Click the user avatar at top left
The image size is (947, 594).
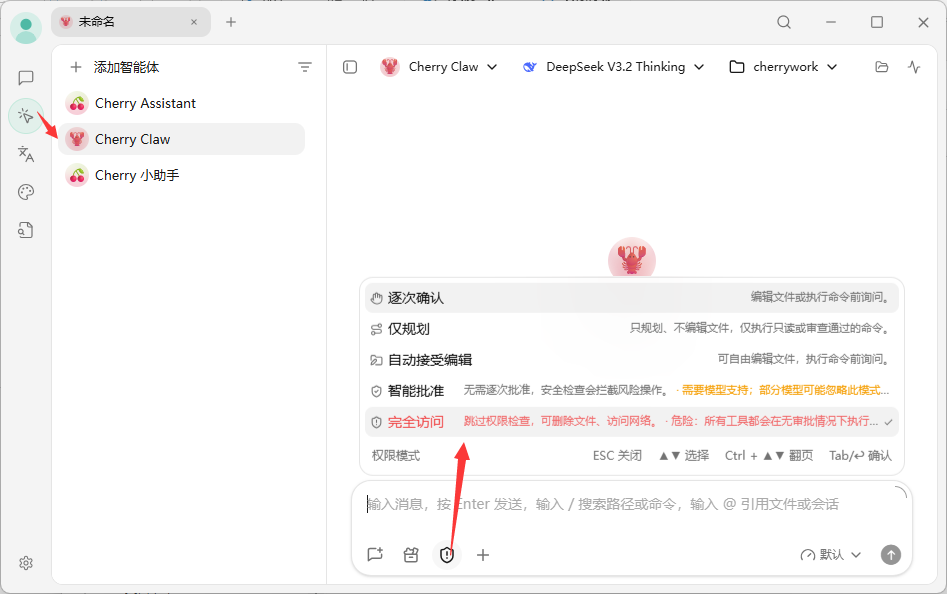point(25,28)
